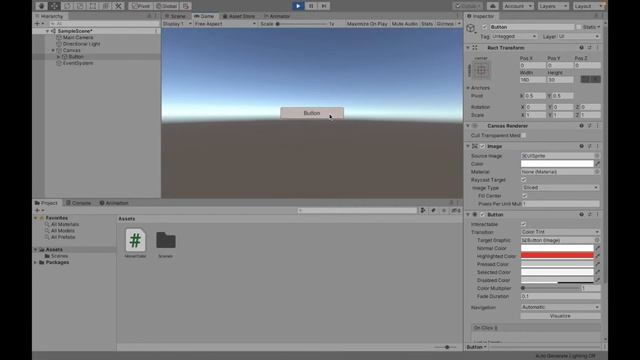Open Rect Transform preset settings icon

point(589,48)
